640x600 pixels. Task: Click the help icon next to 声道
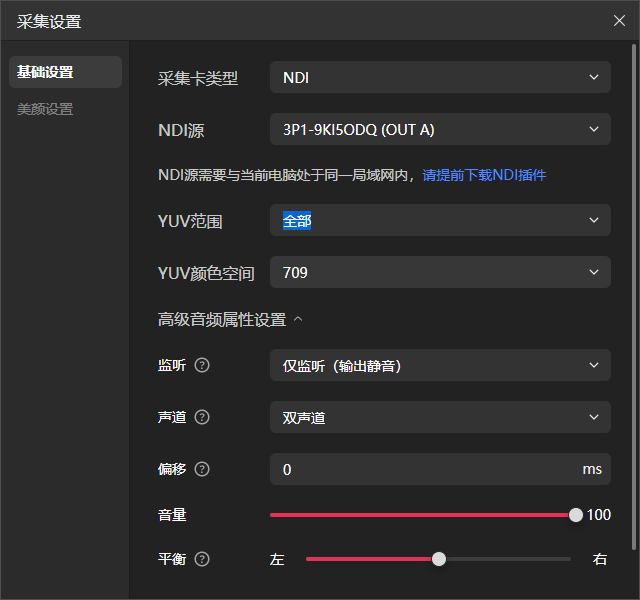point(202,417)
